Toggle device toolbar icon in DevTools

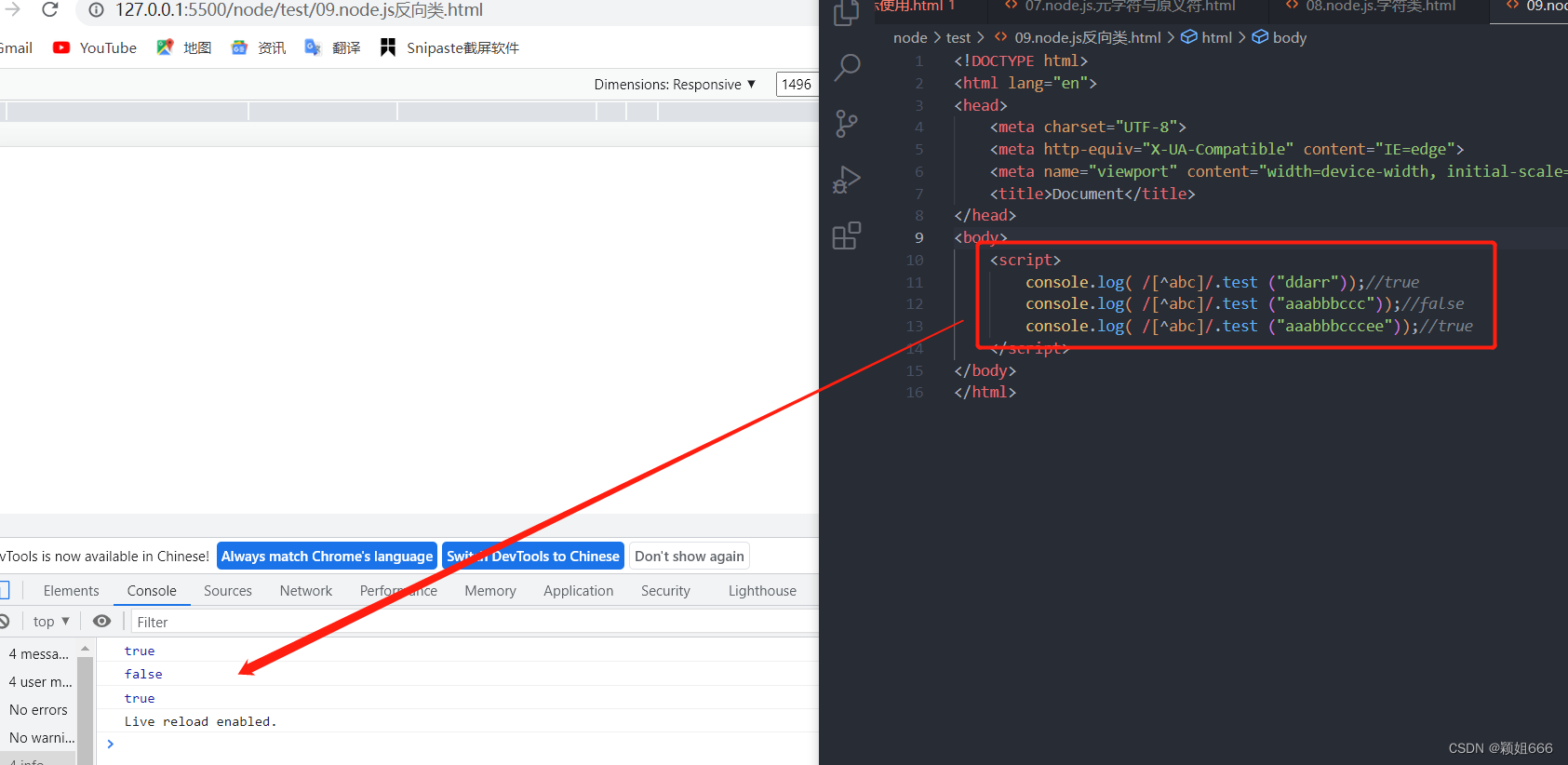[5, 590]
